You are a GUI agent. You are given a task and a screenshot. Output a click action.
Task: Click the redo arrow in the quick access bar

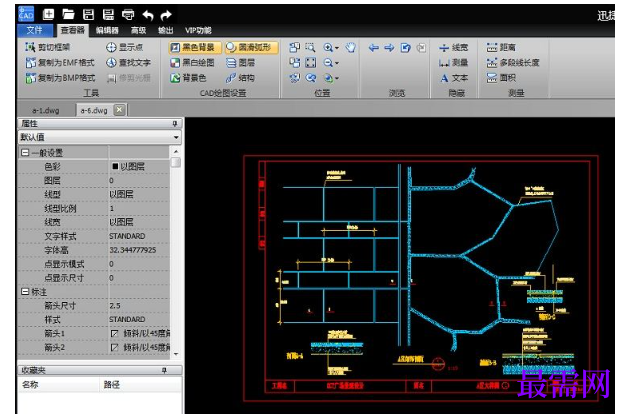pos(166,15)
